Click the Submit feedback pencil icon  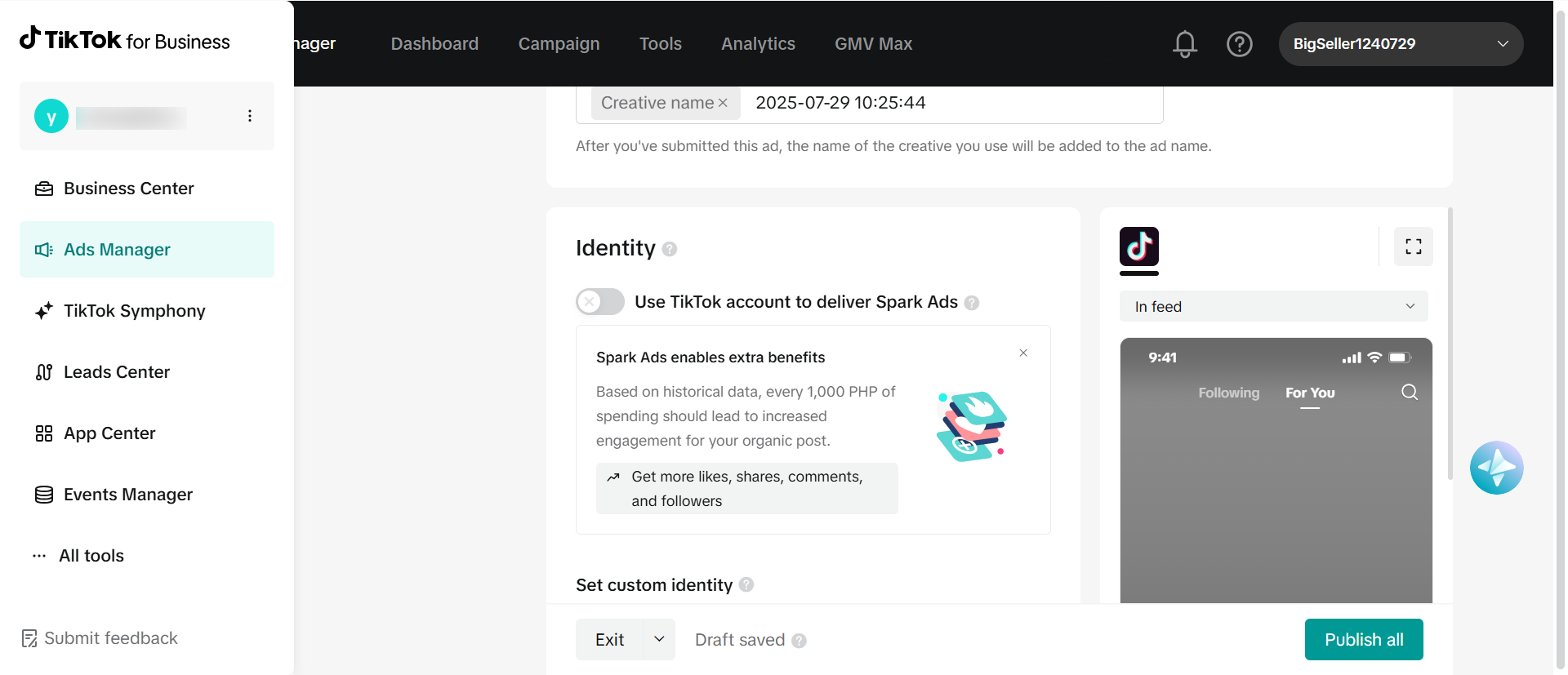point(29,638)
